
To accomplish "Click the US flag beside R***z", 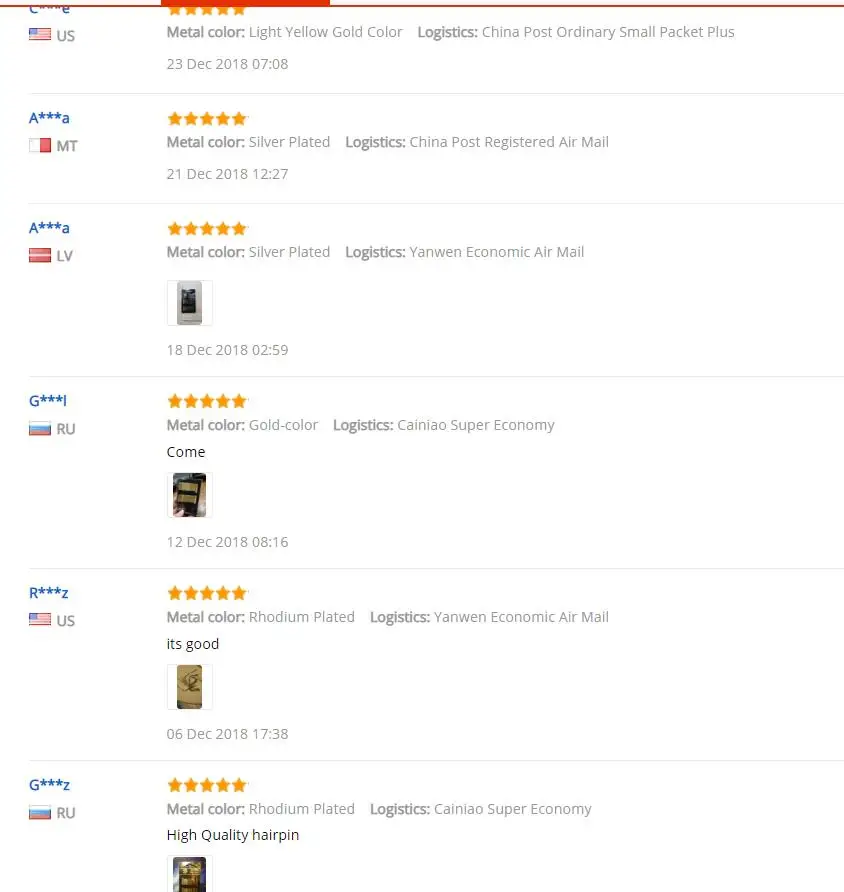I will [x=40, y=619].
